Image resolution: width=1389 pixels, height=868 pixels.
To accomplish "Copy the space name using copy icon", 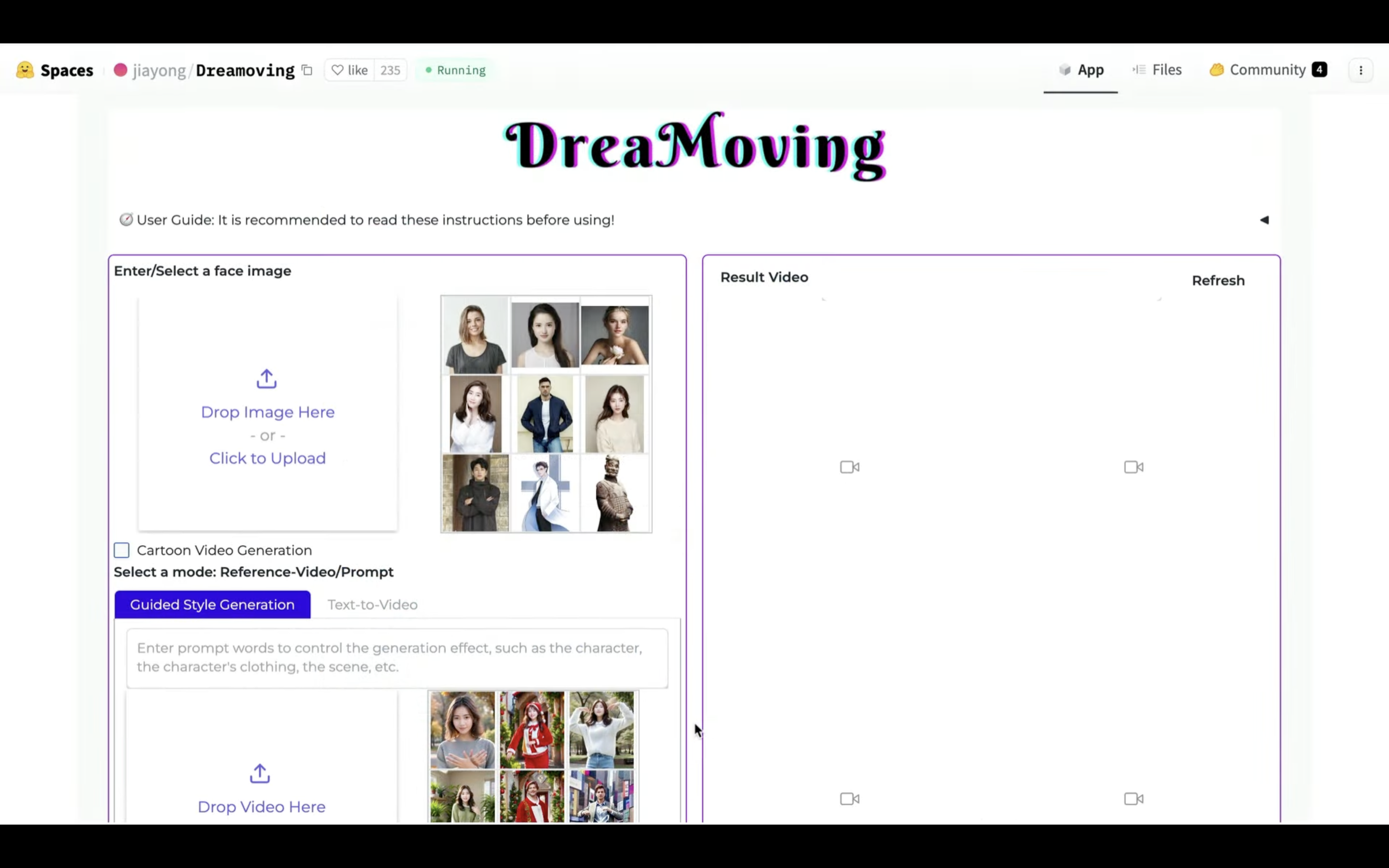I will coord(307,70).
